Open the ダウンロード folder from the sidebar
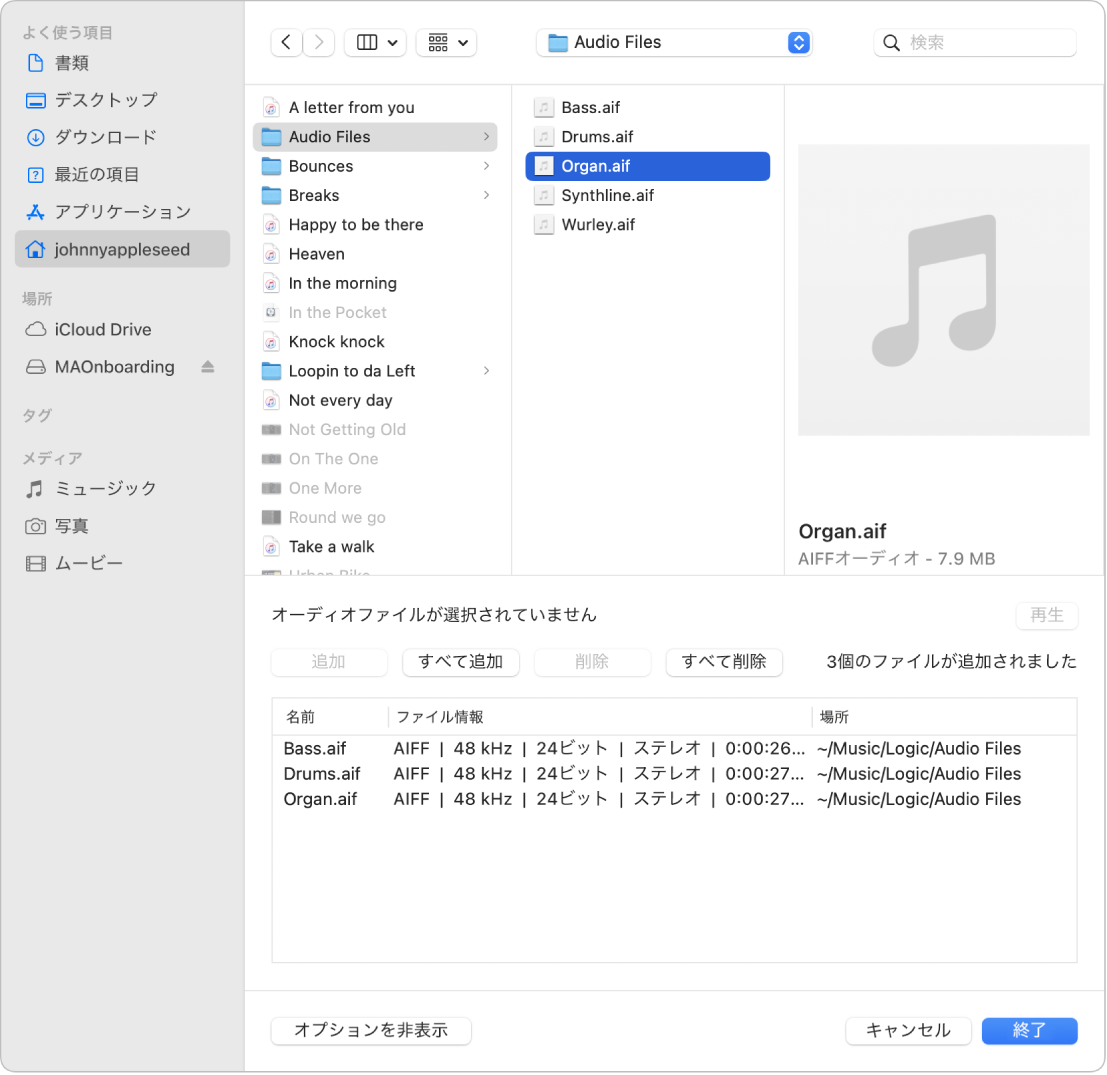 point(80,137)
